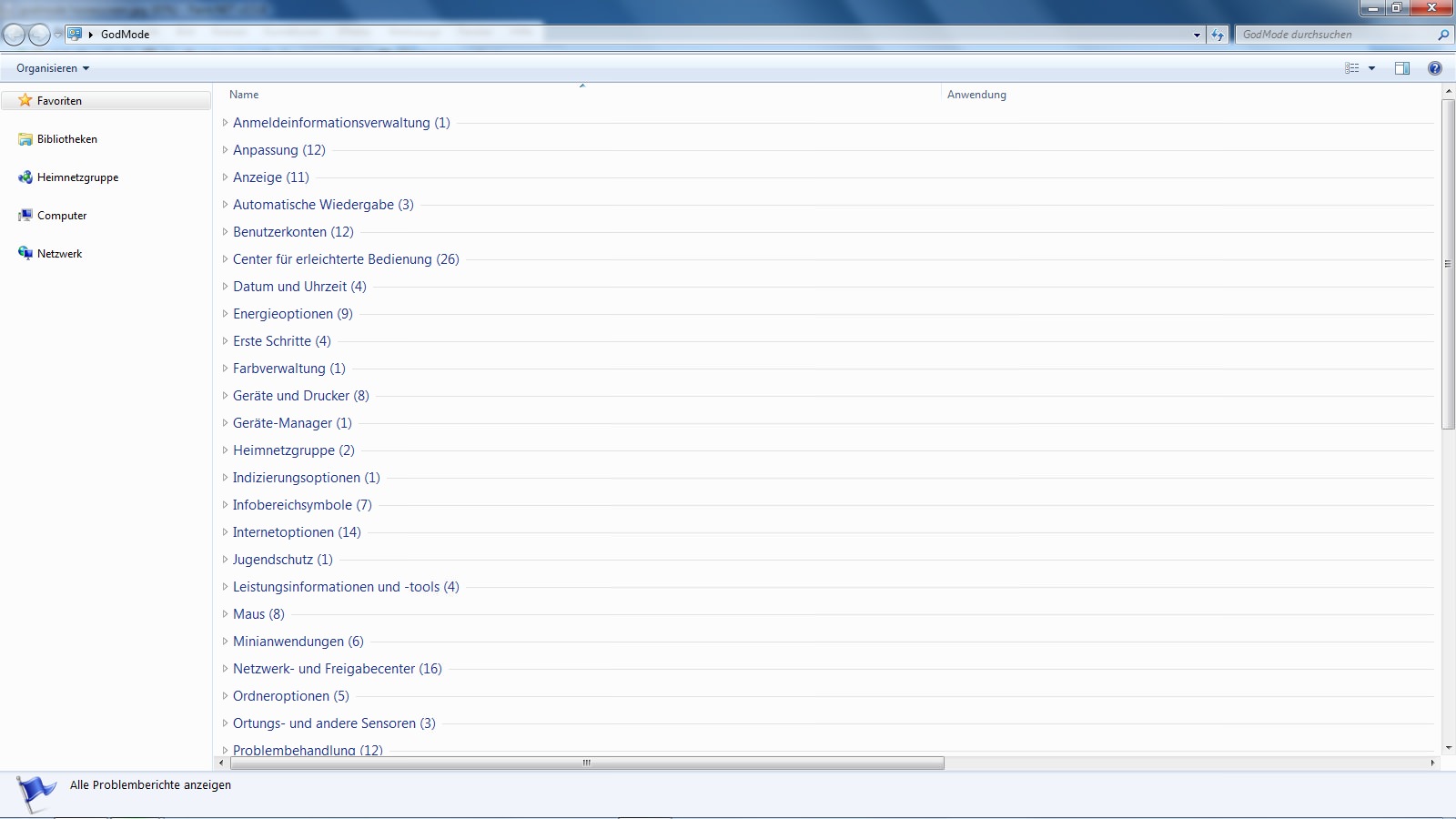Click the horizontal scrollbar thumb
Viewport: 1456px width, 819px height.
[x=587, y=763]
